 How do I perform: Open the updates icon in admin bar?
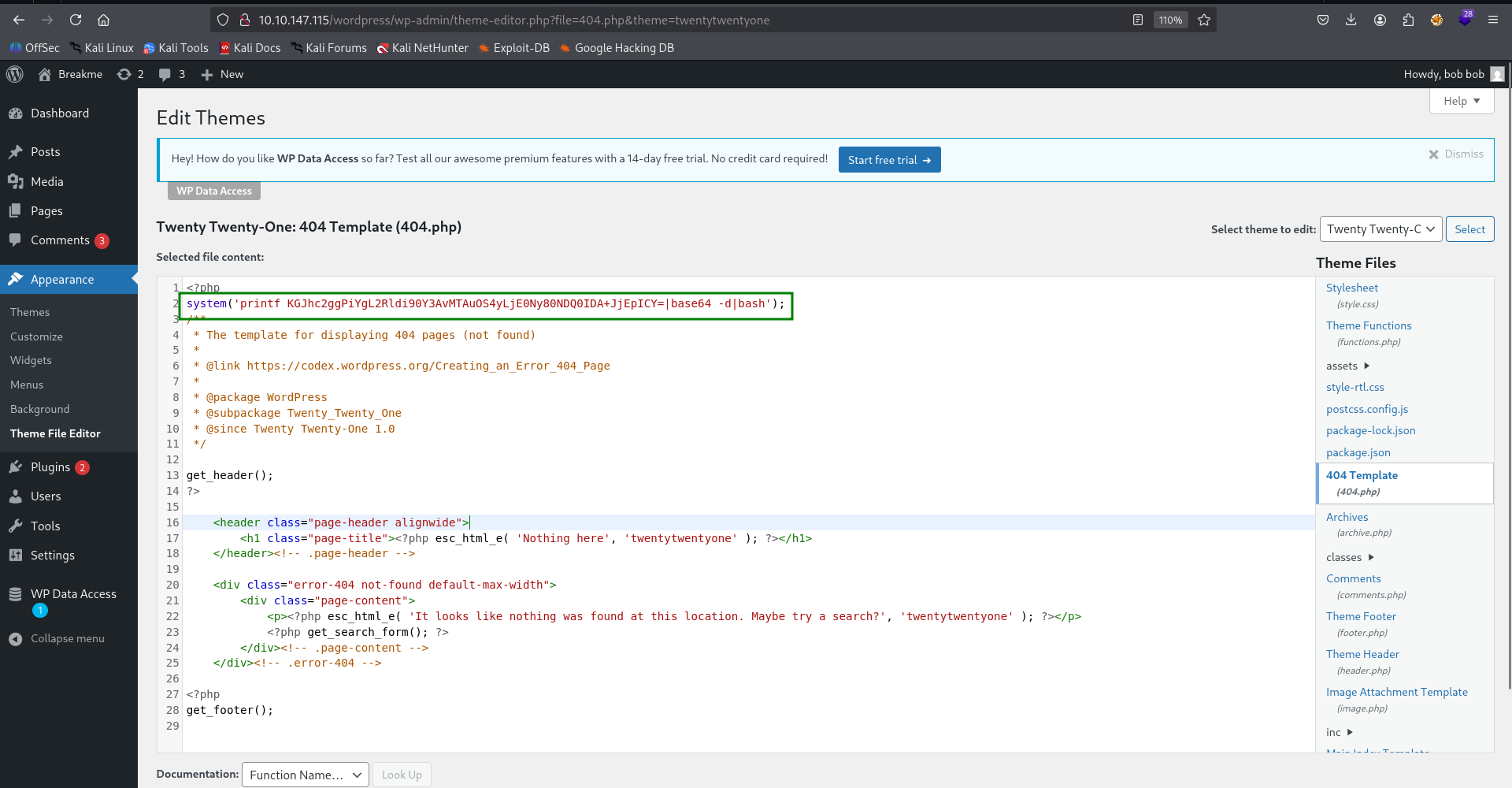(x=124, y=74)
